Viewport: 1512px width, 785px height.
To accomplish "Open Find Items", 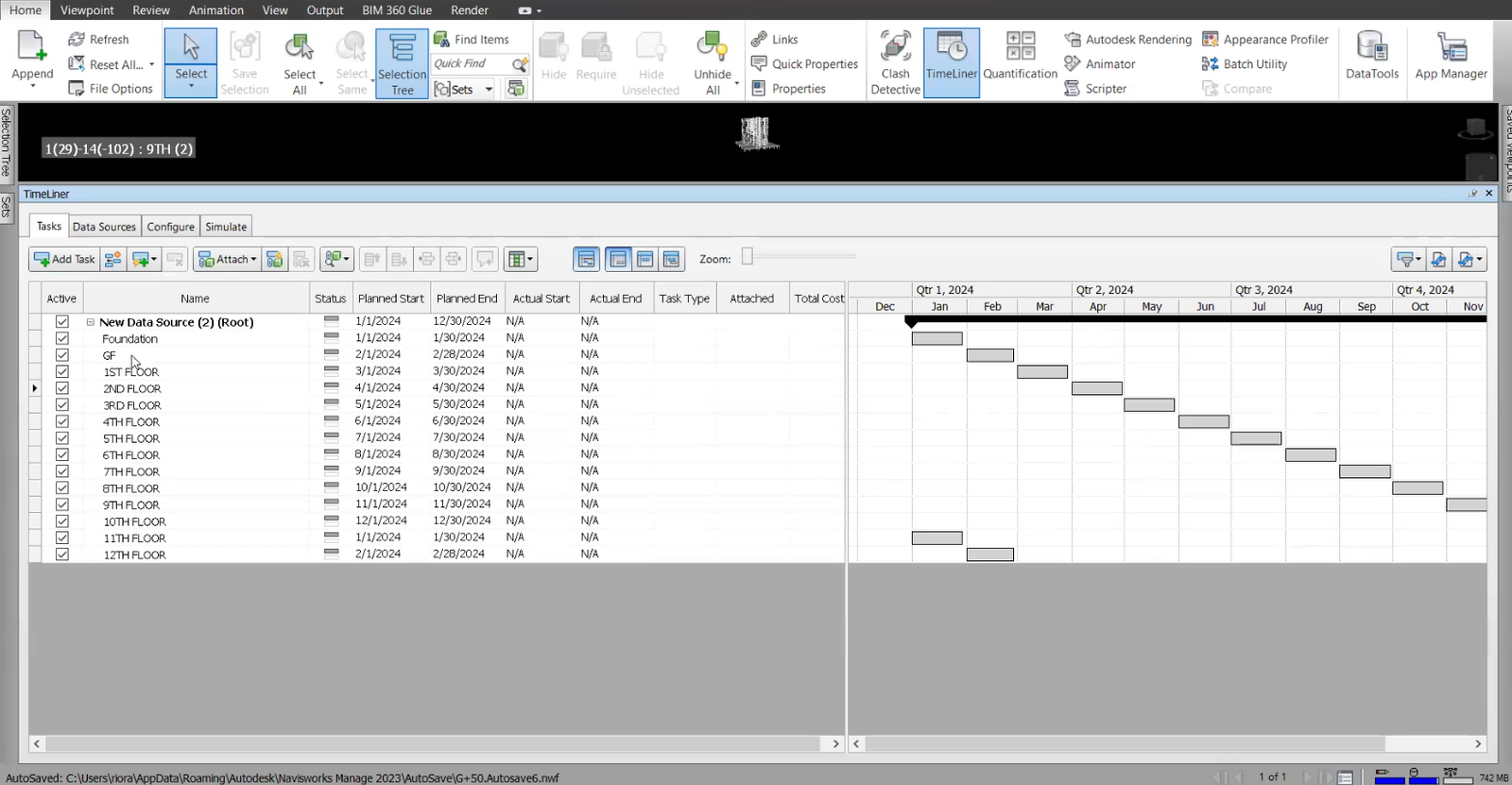I will click(x=471, y=40).
